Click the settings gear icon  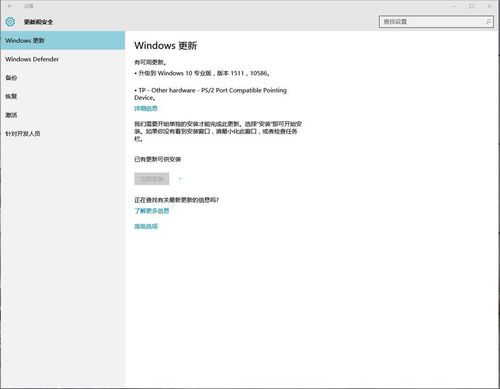pos(10,22)
